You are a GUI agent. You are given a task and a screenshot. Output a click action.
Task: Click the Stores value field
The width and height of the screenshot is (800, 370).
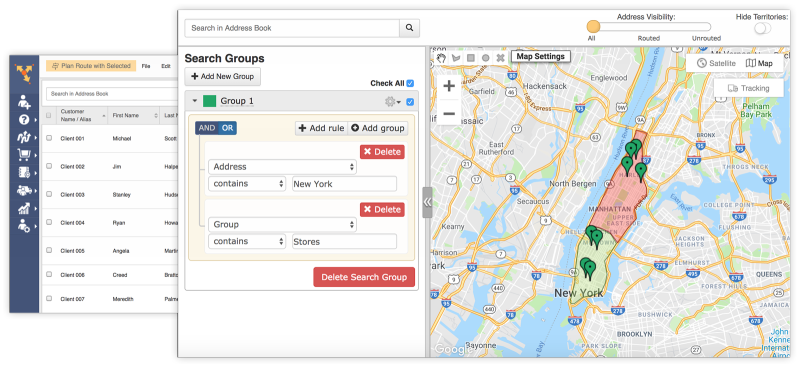pyautogui.click(x=344, y=241)
